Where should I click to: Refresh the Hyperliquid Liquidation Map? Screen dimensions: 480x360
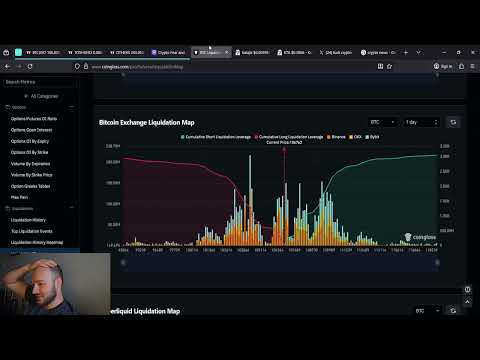[453, 311]
